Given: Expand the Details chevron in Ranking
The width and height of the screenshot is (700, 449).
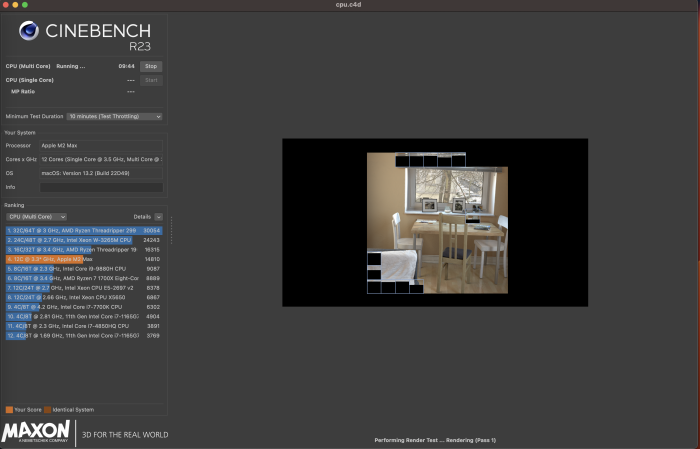Looking at the screenshot, I should 158,217.
